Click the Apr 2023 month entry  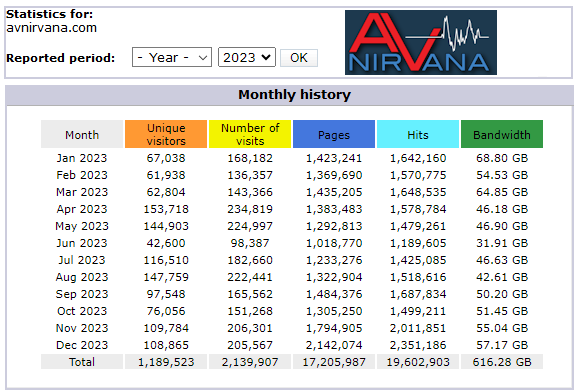coord(82,209)
